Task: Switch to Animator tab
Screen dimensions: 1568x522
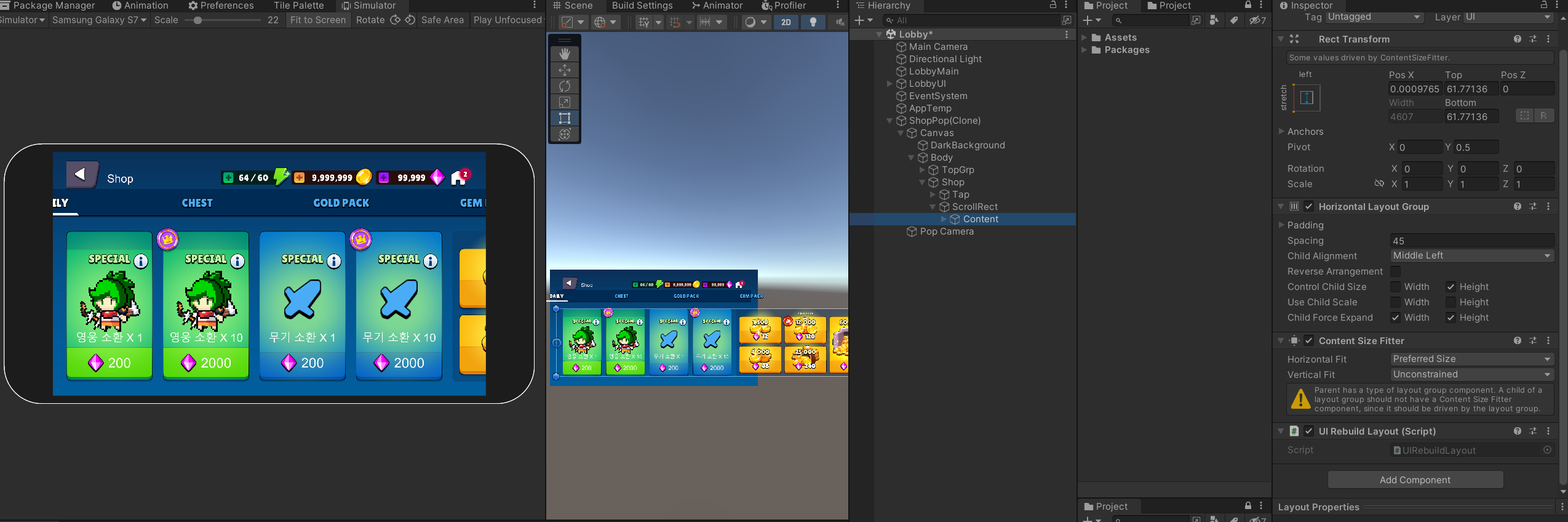Action: coord(717,6)
